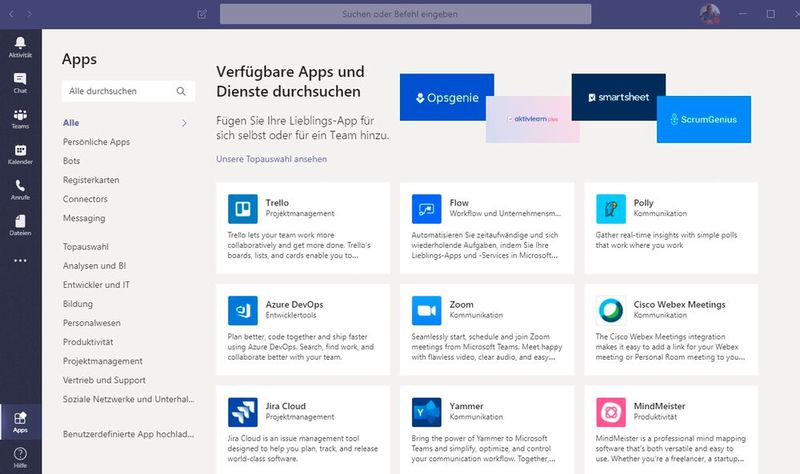Open Unsere Topauswahl ansehen link
Screen dimensions: 800x474
(271, 159)
